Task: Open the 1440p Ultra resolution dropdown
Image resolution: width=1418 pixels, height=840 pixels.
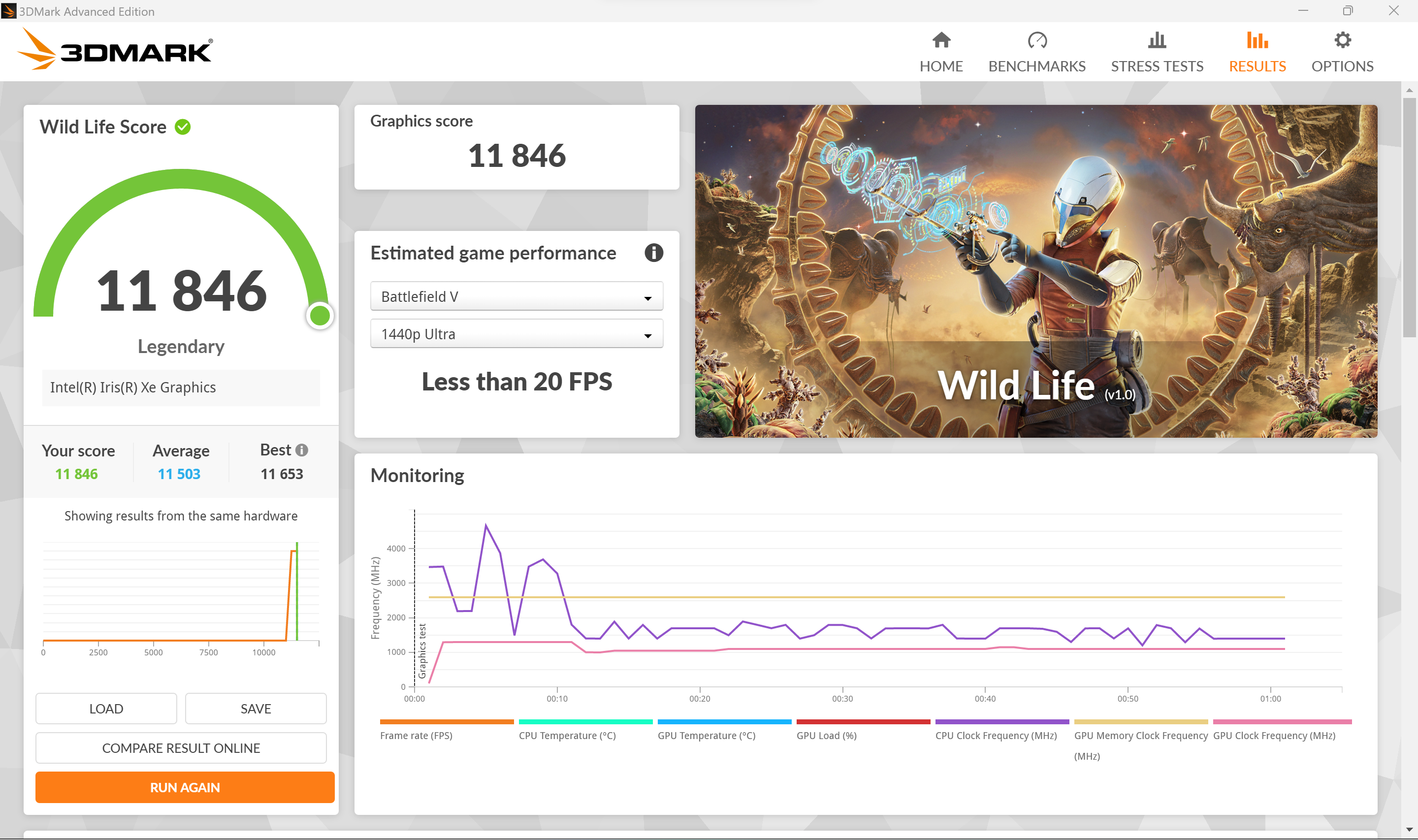Action: click(516, 334)
